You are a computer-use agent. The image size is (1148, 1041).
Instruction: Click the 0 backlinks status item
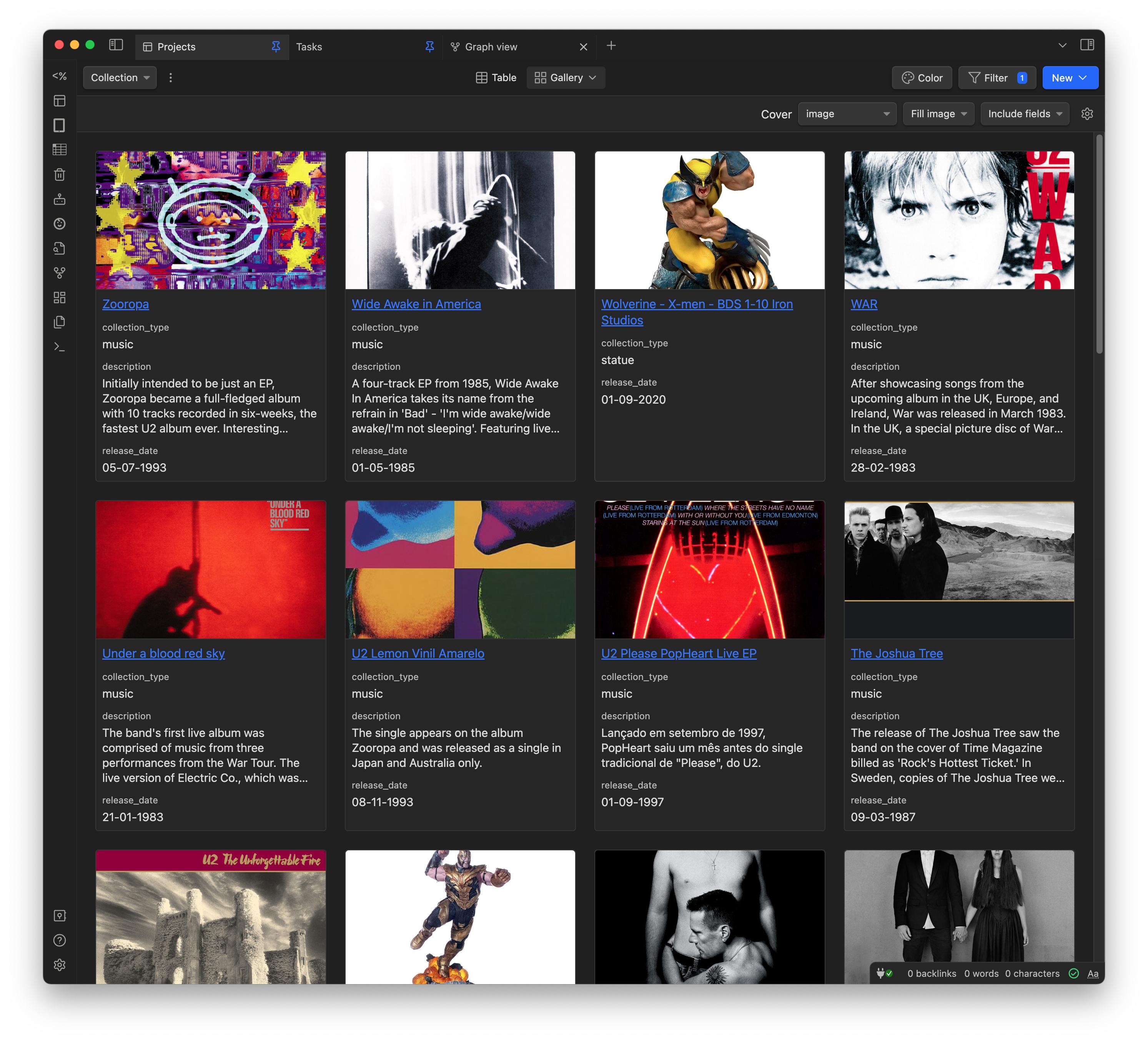[932, 973]
